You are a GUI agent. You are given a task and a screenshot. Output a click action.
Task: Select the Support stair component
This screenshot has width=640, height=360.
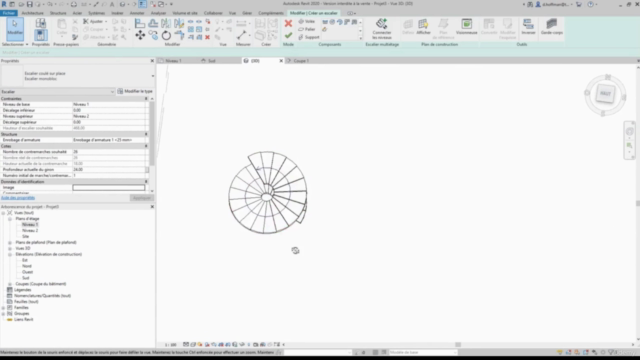[309, 37]
